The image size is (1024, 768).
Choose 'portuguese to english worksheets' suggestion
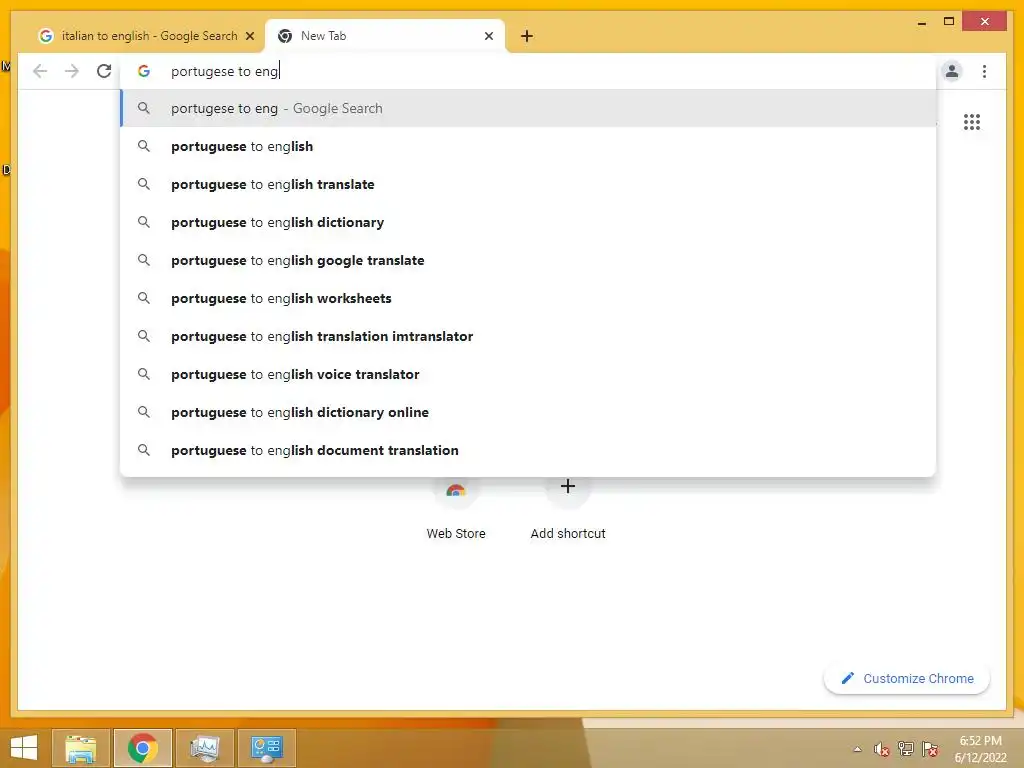coord(528,298)
